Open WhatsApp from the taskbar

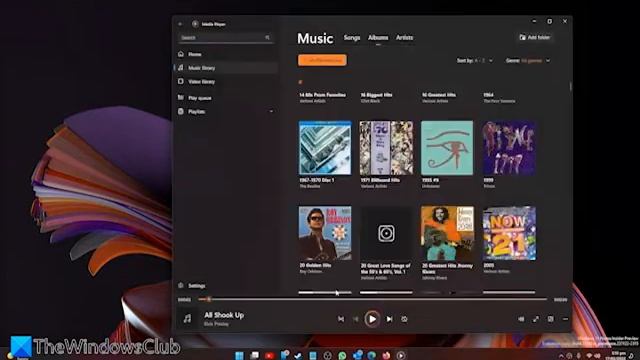[x=342, y=356]
